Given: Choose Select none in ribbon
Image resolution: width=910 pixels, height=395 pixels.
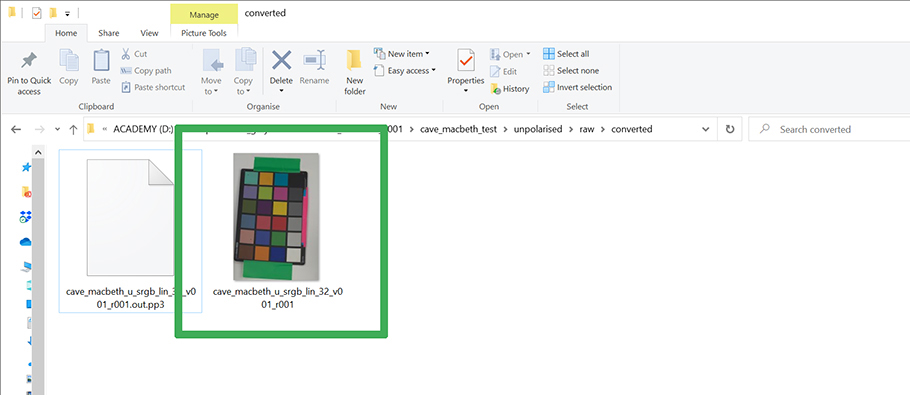Looking at the screenshot, I should click(x=571, y=70).
